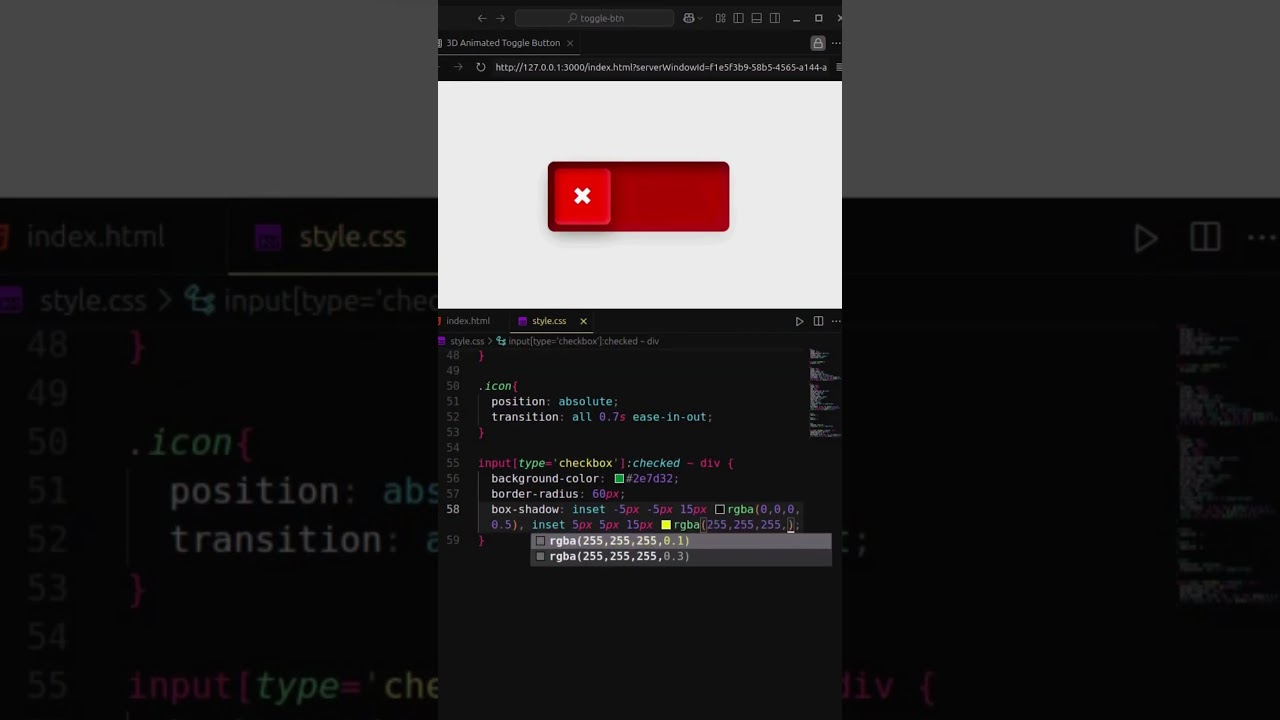Open the preview browser hamburger menu

point(838,67)
